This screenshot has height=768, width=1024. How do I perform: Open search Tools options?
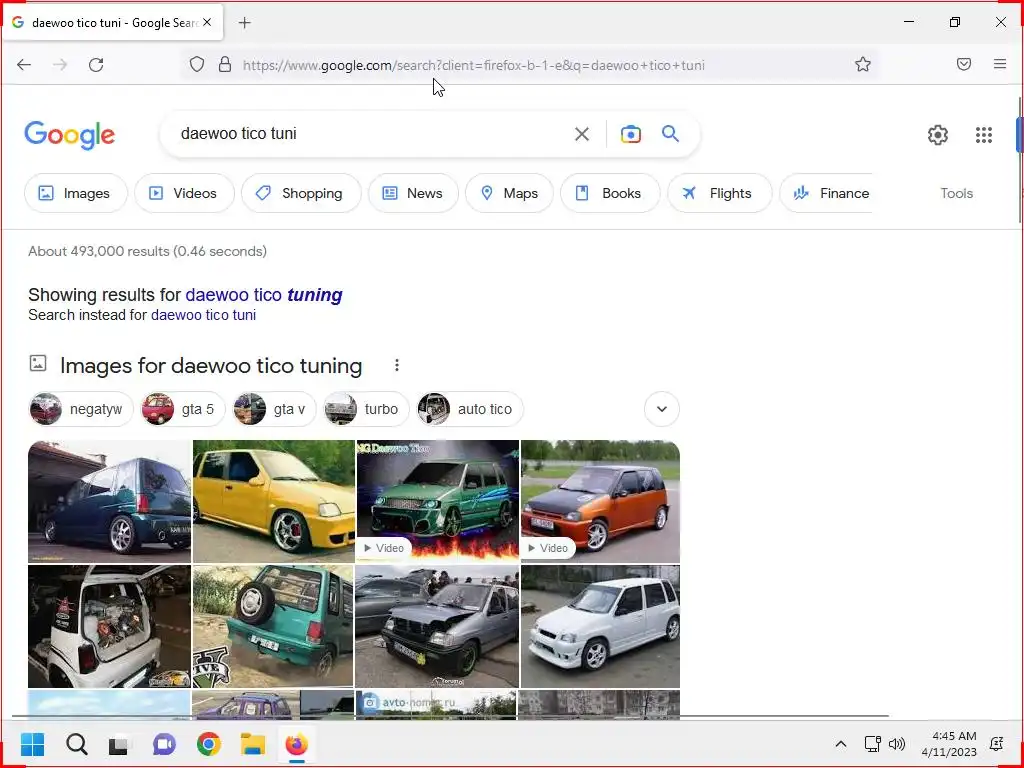(x=957, y=193)
